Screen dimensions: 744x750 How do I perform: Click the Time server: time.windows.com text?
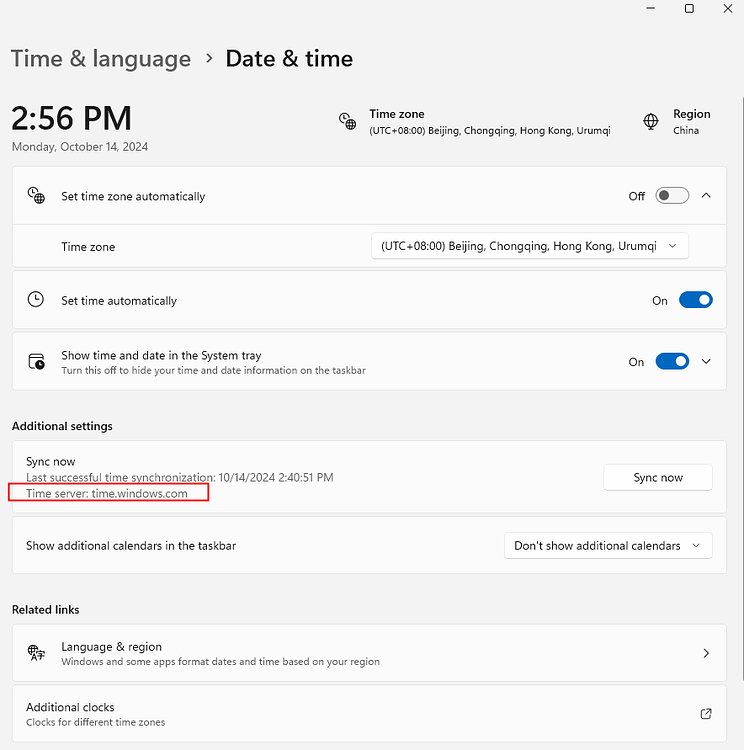107,494
